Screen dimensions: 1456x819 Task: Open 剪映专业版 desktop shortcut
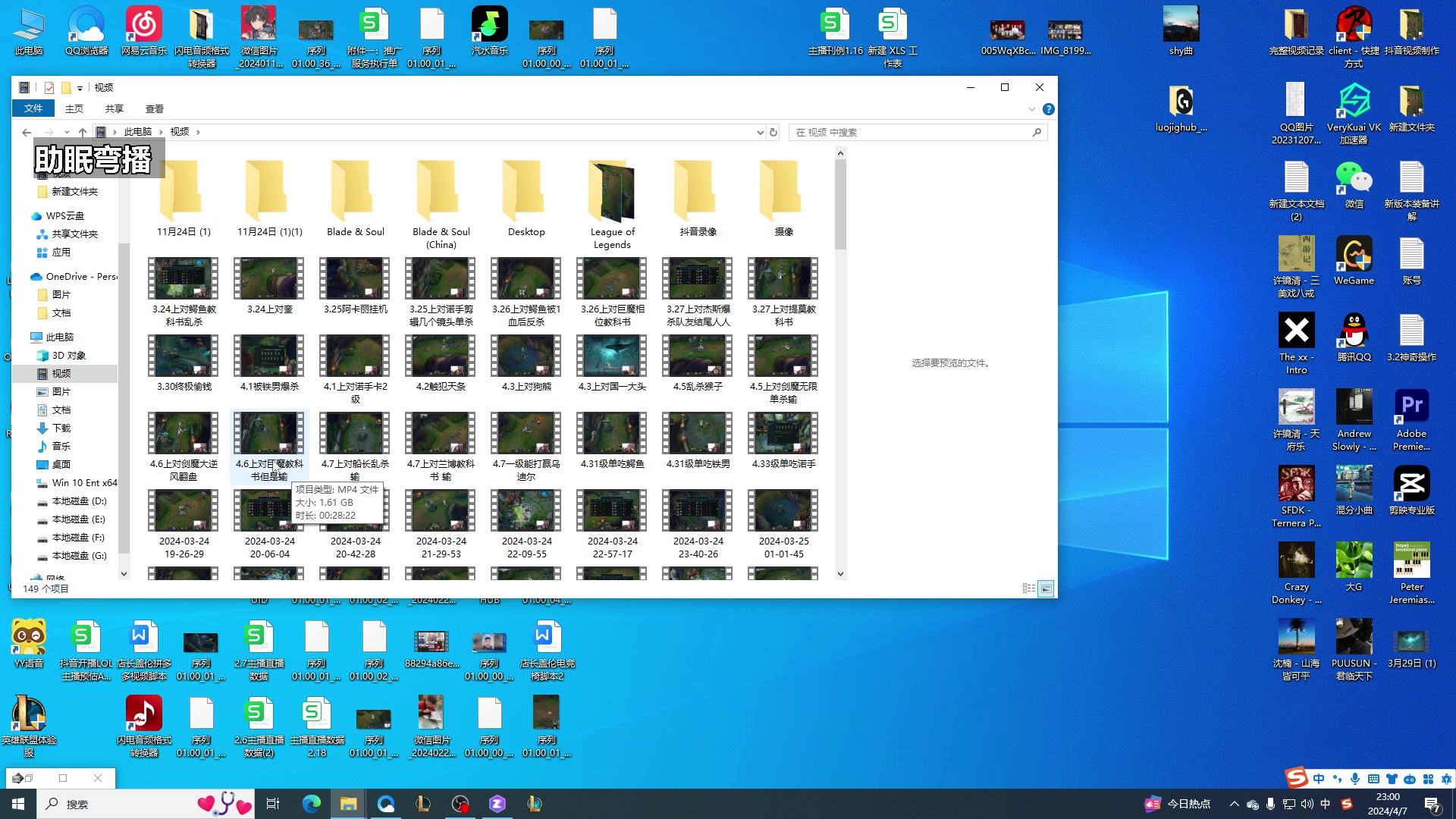click(x=1411, y=491)
